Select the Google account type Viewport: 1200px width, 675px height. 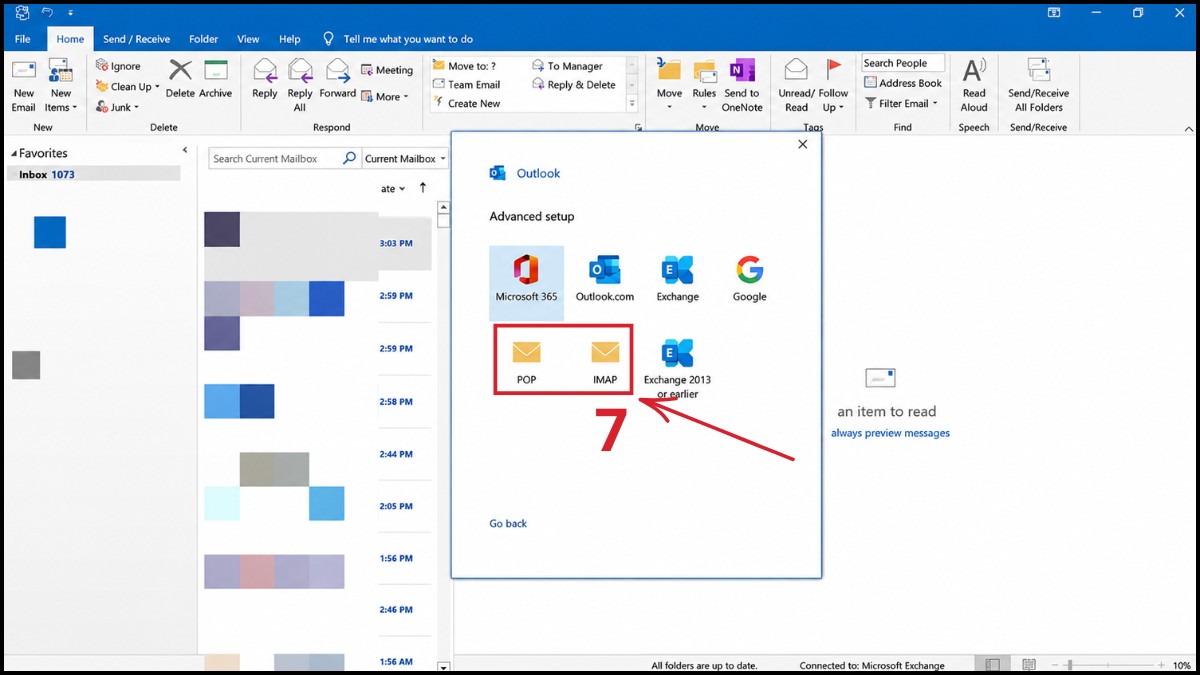pos(750,279)
